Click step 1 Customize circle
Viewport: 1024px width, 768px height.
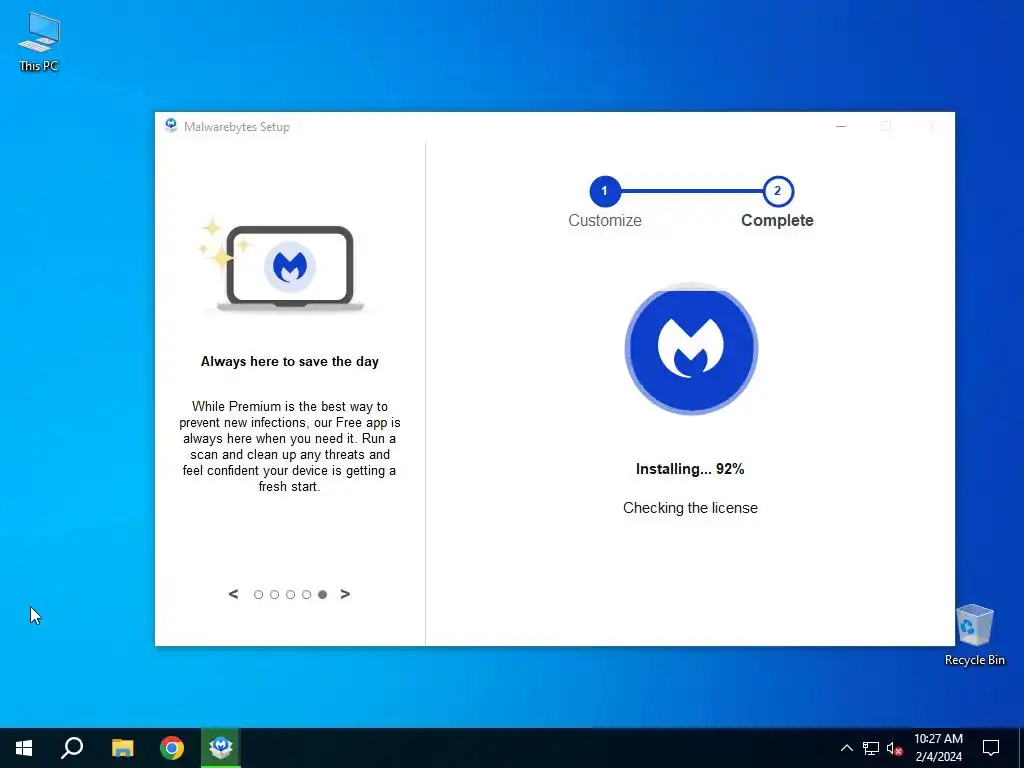click(604, 191)
